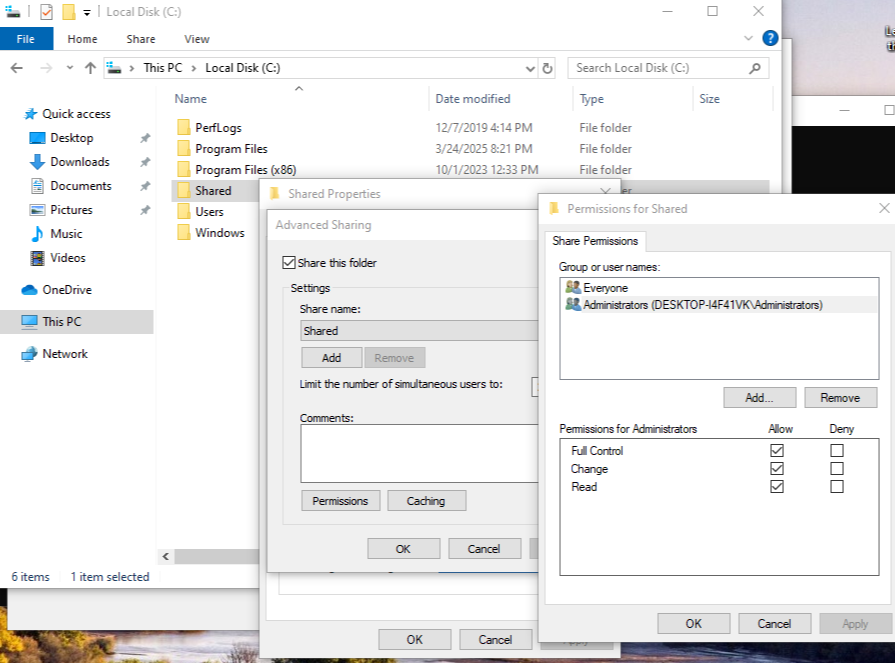
Task: Click Add... in Permissions for Shared
Action: (x=759, y=398)
